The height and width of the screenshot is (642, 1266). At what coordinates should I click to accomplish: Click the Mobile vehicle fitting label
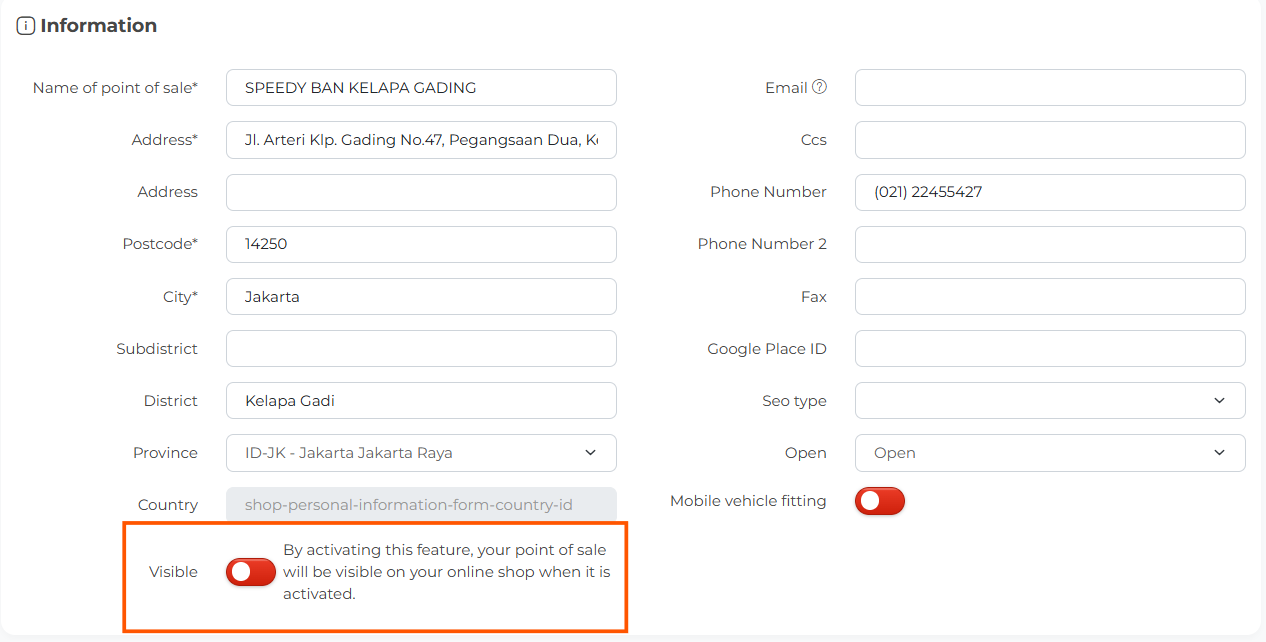tap(748, 501)
